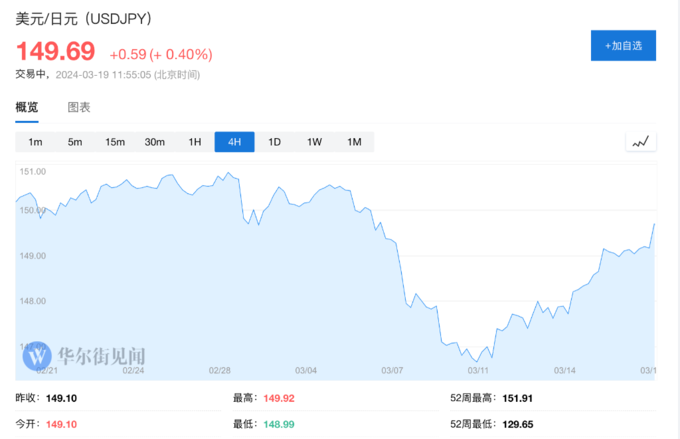
Task: Select the 4H timeframe
Action: coord(235,142)
